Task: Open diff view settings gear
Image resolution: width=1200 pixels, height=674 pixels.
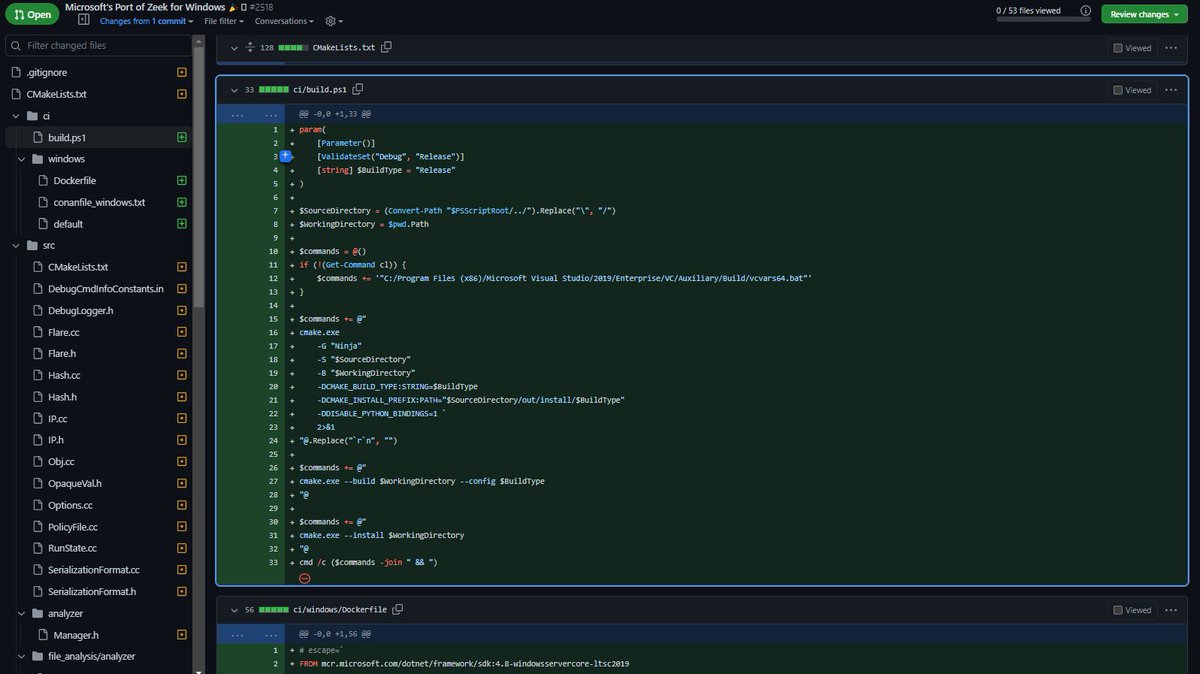Action: coord(330,20)
